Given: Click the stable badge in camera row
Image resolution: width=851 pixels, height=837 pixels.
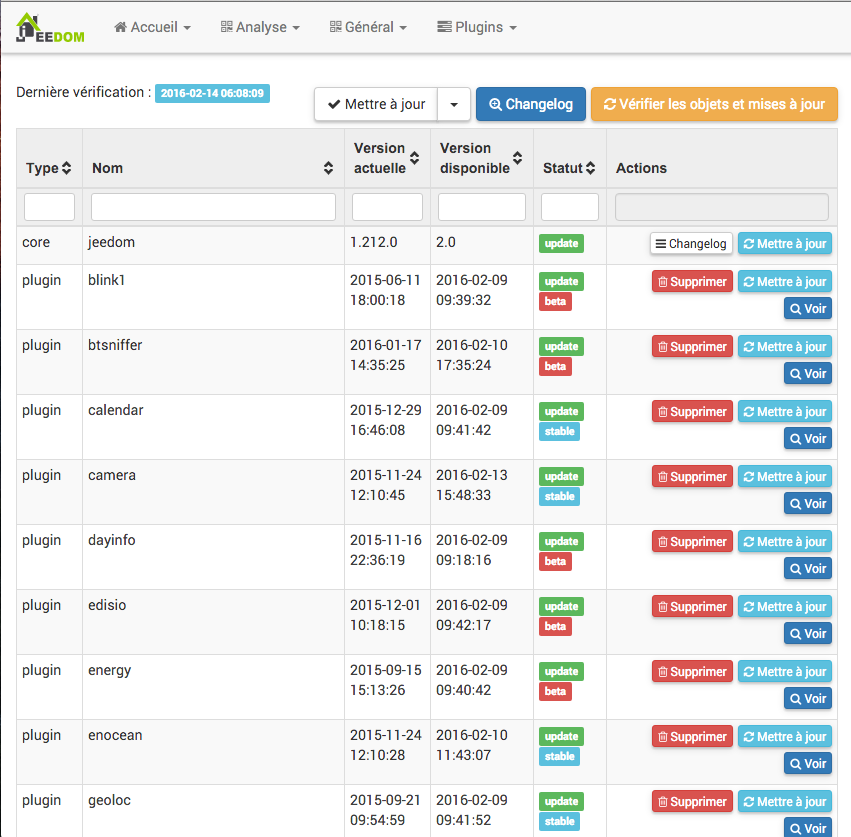Looking at the screenshot, I should point(560,496).
